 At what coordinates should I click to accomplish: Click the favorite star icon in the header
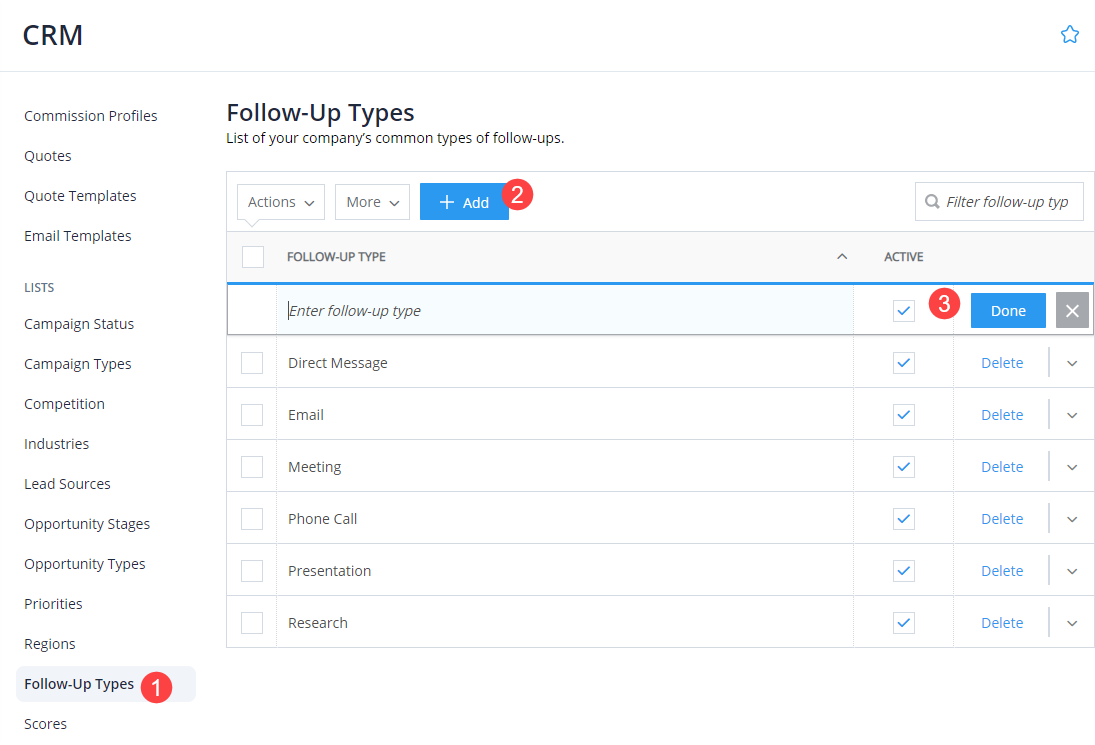coord(1070,33)
